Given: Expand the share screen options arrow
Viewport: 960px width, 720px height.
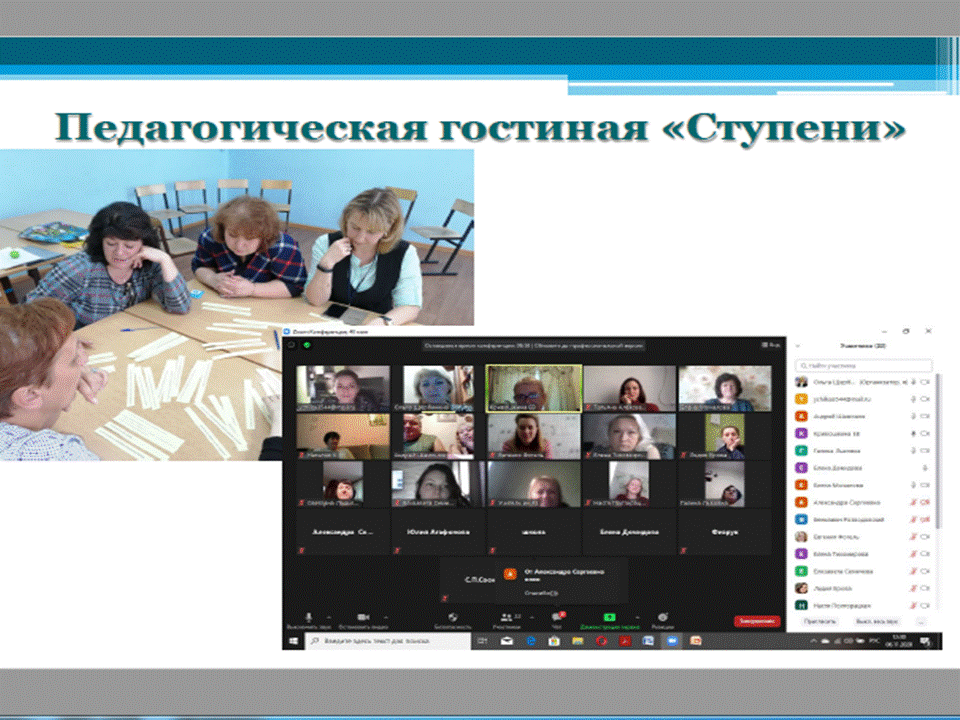Looking at the screenshot, I should 637,617.
